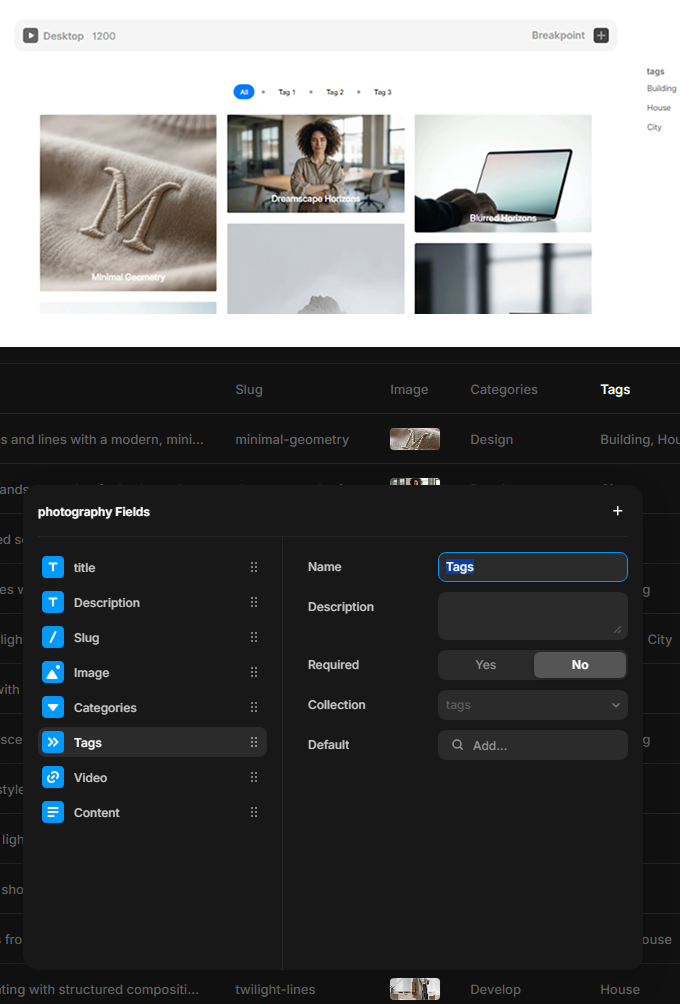Image resolution: width=680 pixels, height=1004 pixels.
Task: Switch to the Tag 2 filter
Action: [x=334, y=92]
